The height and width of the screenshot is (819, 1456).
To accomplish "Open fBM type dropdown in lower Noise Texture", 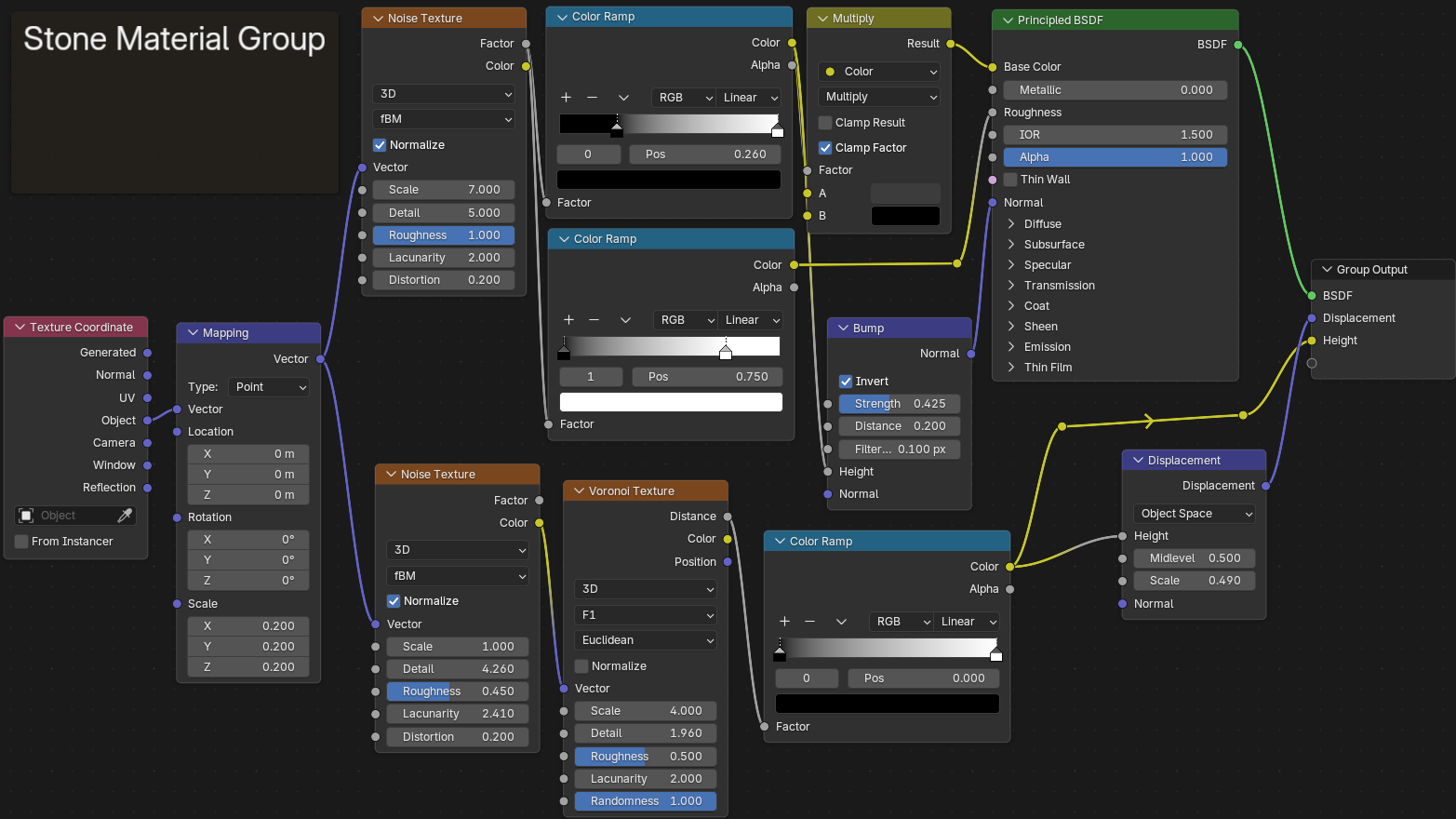I will tap(457, 576).
